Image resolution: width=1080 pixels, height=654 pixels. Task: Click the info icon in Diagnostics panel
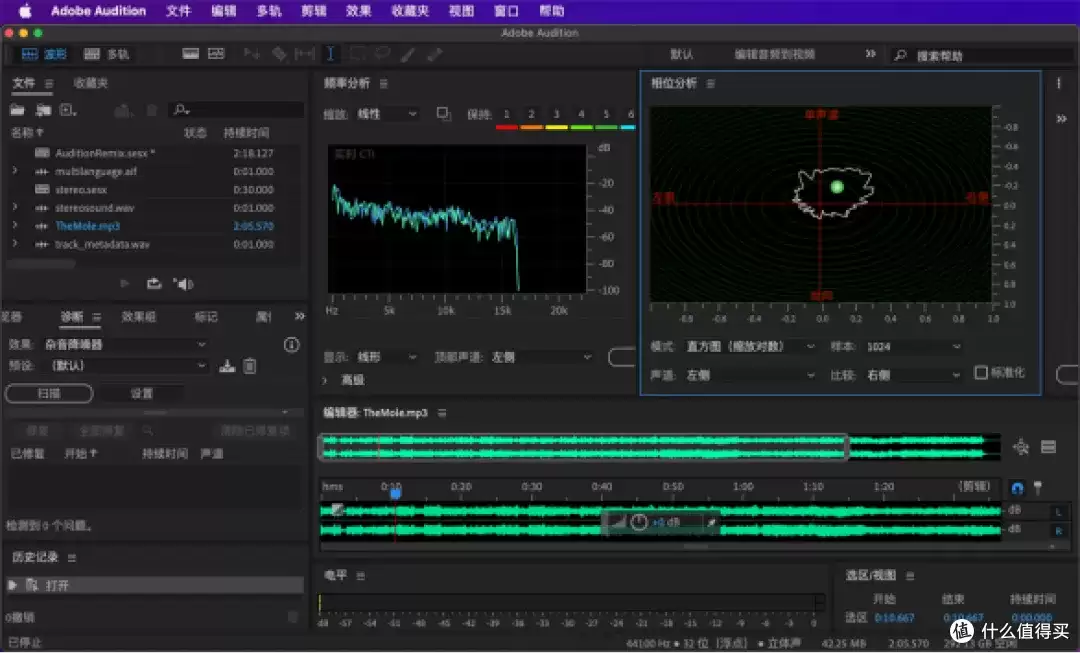(291, 345)
